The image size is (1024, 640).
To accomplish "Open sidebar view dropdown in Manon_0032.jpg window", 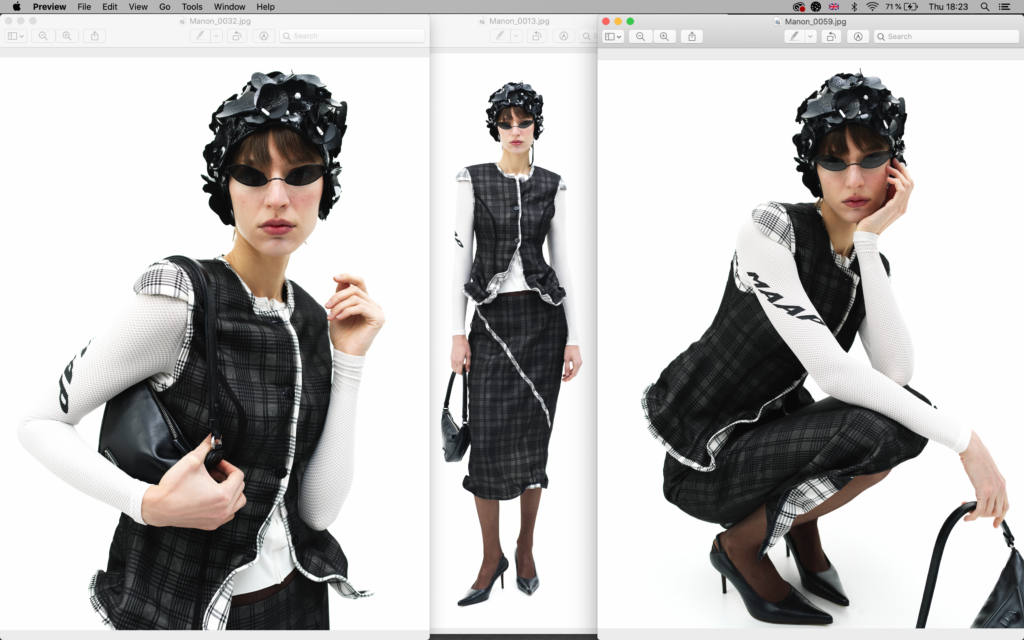I will [16, 36].
